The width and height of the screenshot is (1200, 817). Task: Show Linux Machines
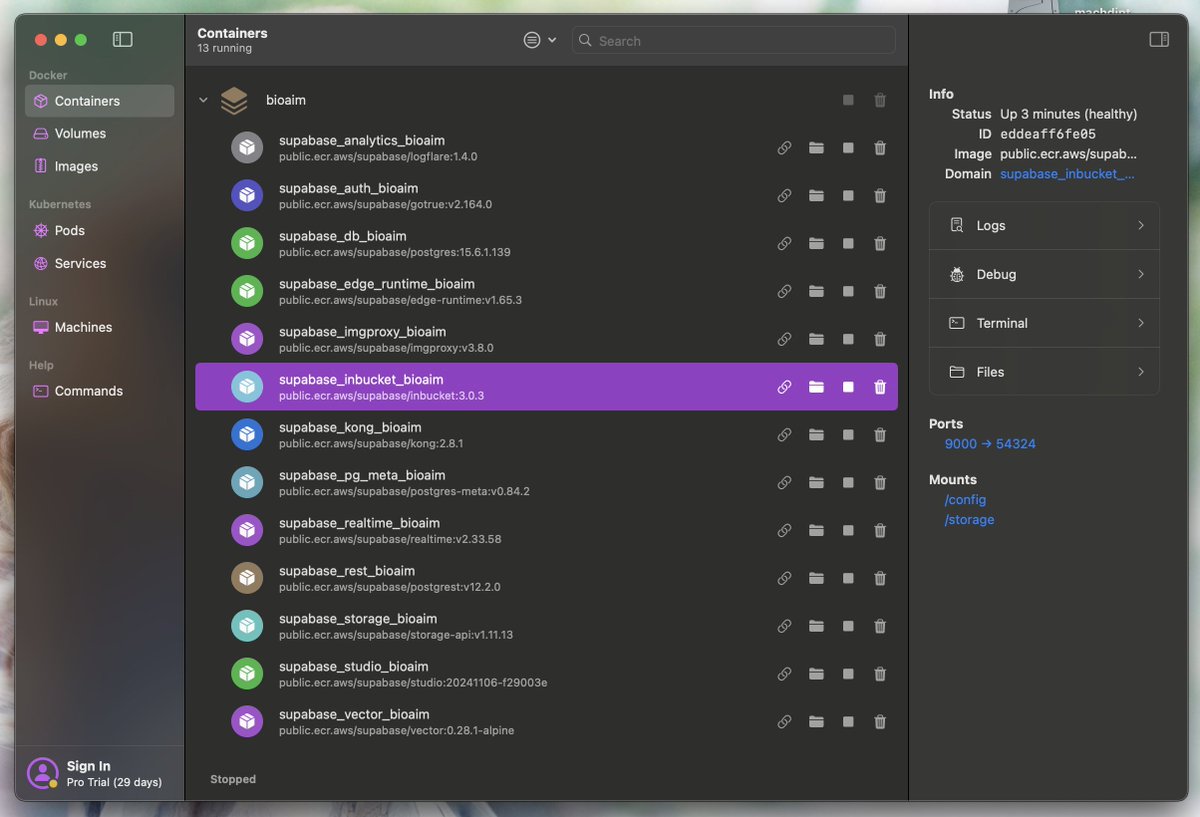click(x=99, y=327)
